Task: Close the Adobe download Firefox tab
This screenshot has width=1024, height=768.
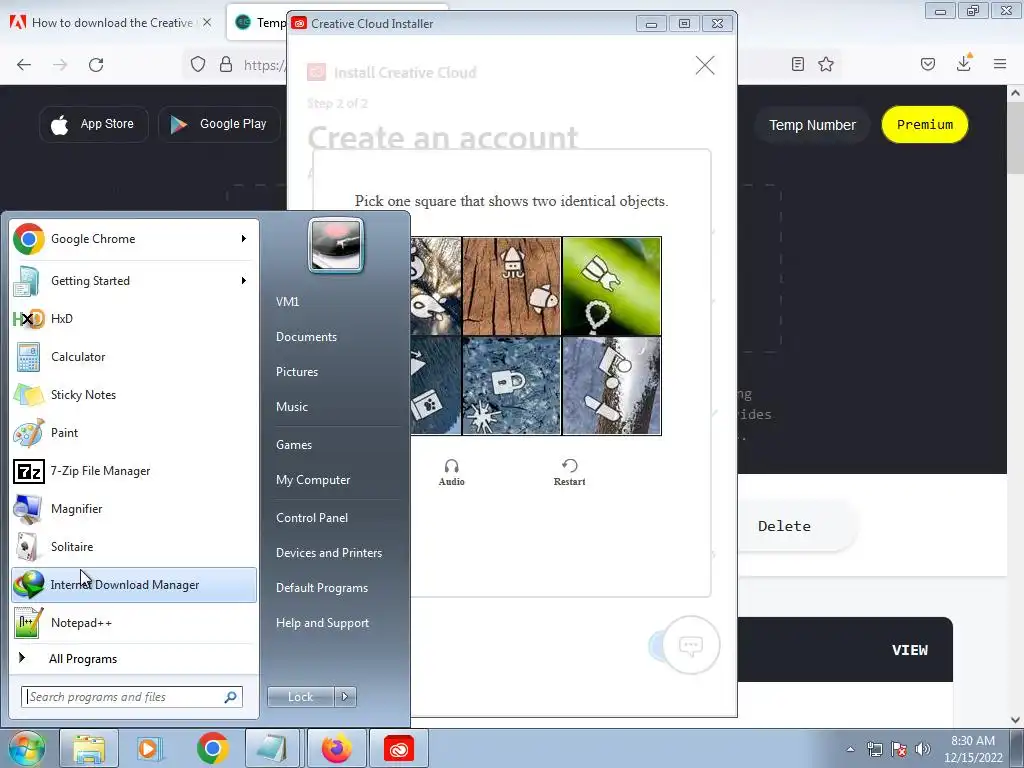Action: [x=207, y=22]
